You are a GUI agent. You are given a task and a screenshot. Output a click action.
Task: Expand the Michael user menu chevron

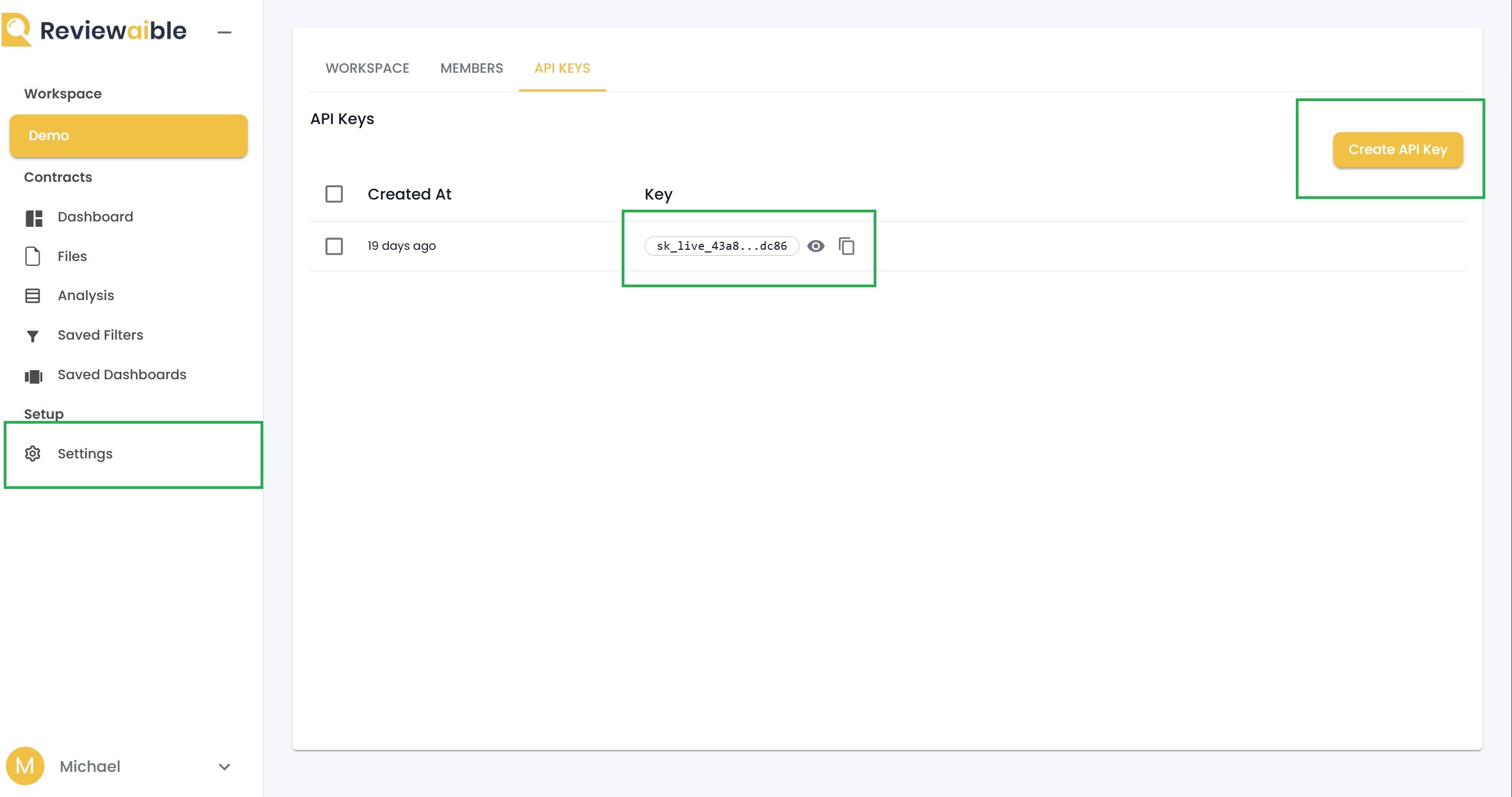[224, 767]
